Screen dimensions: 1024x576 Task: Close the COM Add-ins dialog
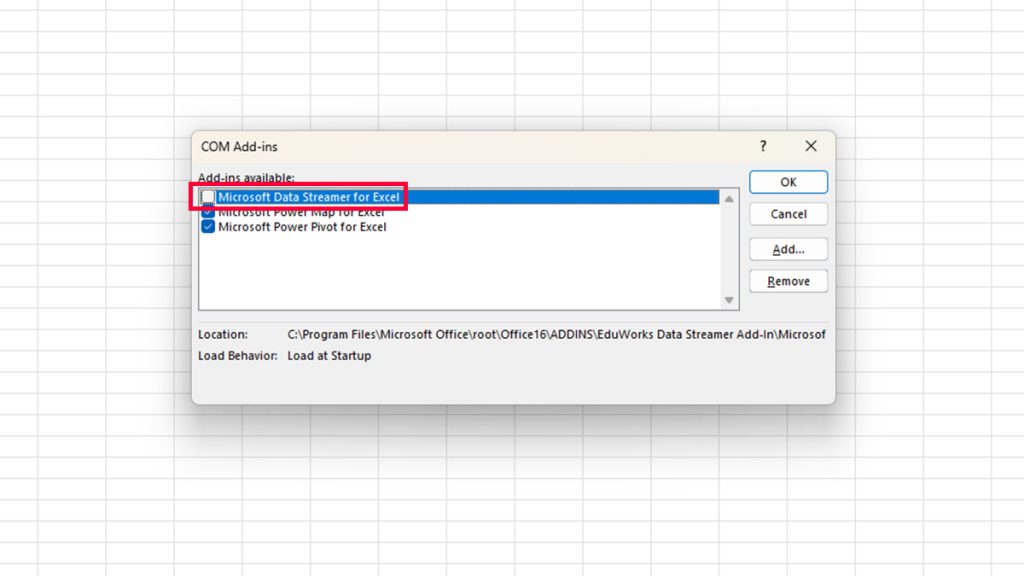pos(810,146)
